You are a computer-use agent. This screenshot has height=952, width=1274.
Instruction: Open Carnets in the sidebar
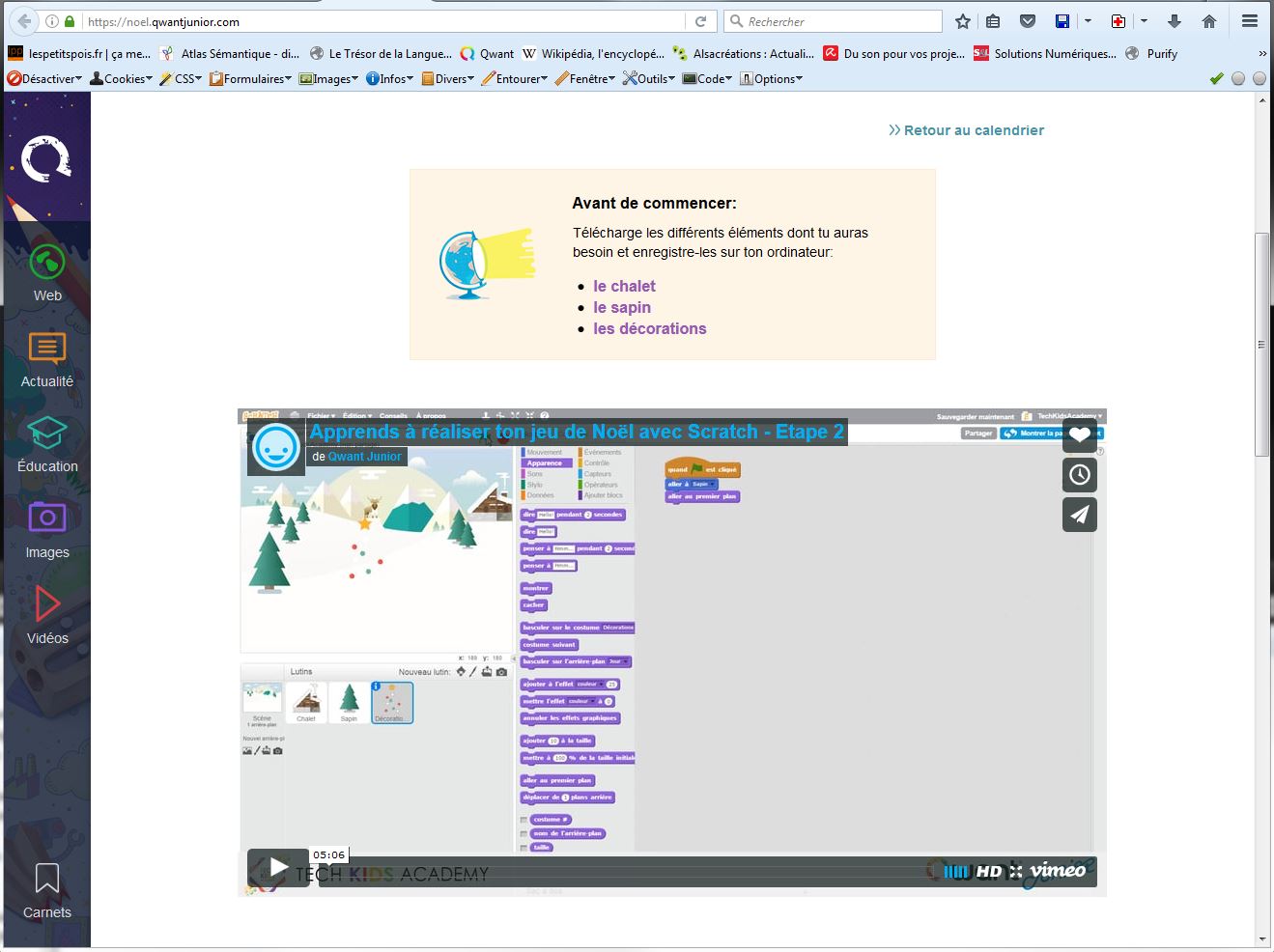click(x=47, y=890)
